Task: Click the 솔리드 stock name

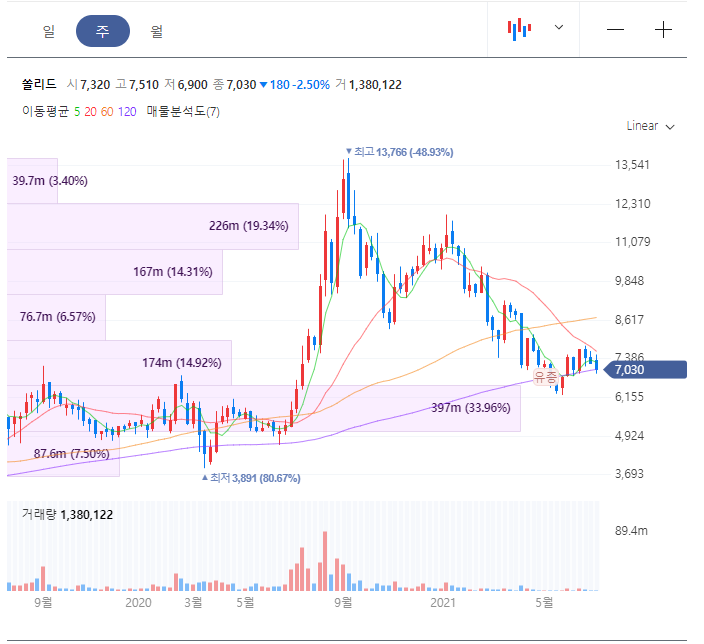Action: (39, 84)
